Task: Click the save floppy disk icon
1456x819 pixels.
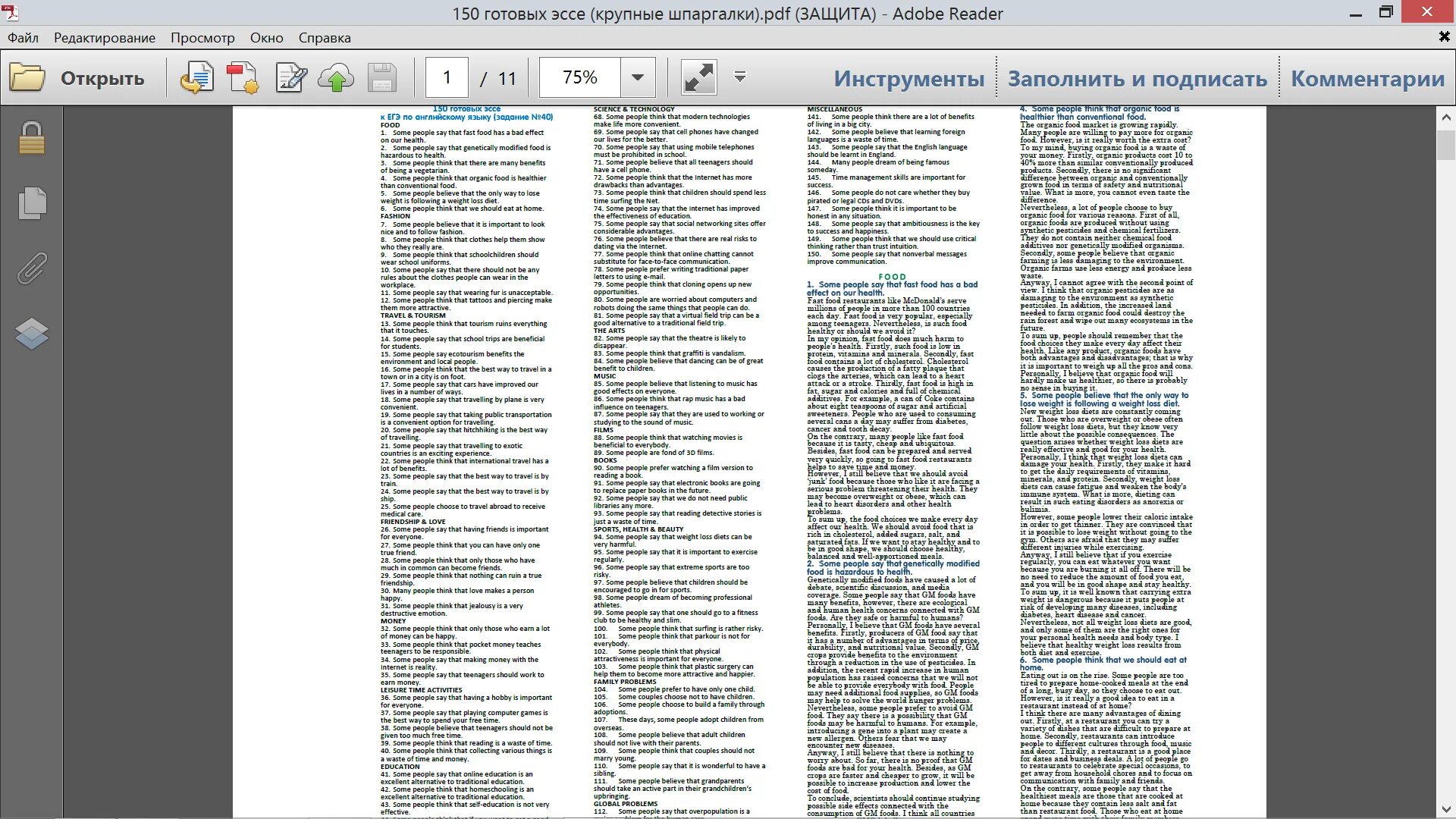Action: [x=382, y=78]
